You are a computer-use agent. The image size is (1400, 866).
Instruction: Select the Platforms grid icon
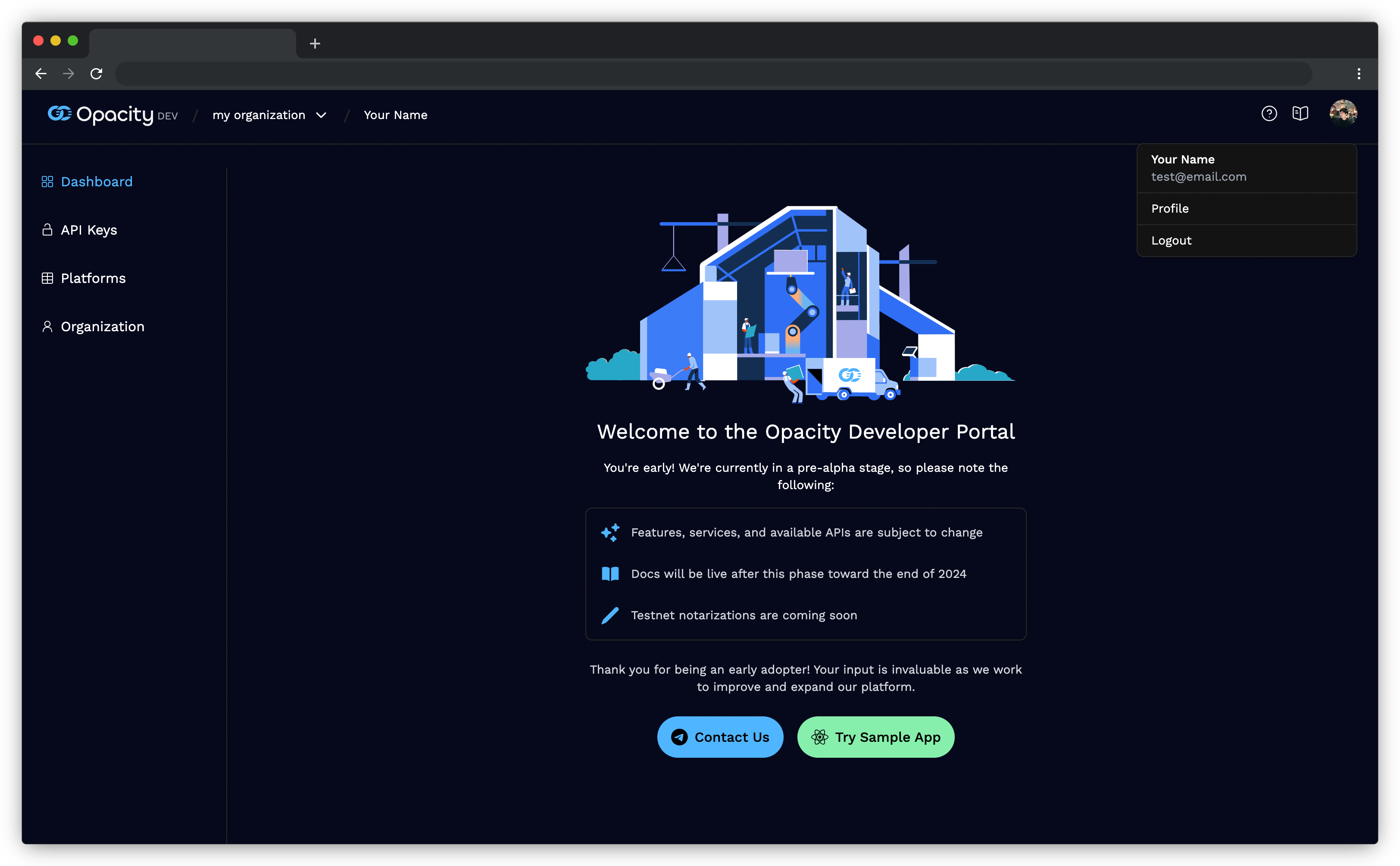[x=47, y=278]
